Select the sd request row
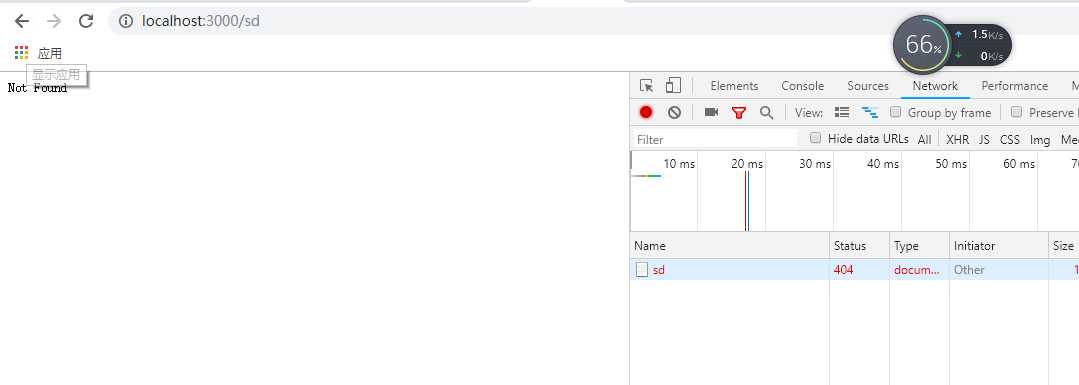Image resolution: width=1079 pixels, height=385 pixels. tap(855, 269)
